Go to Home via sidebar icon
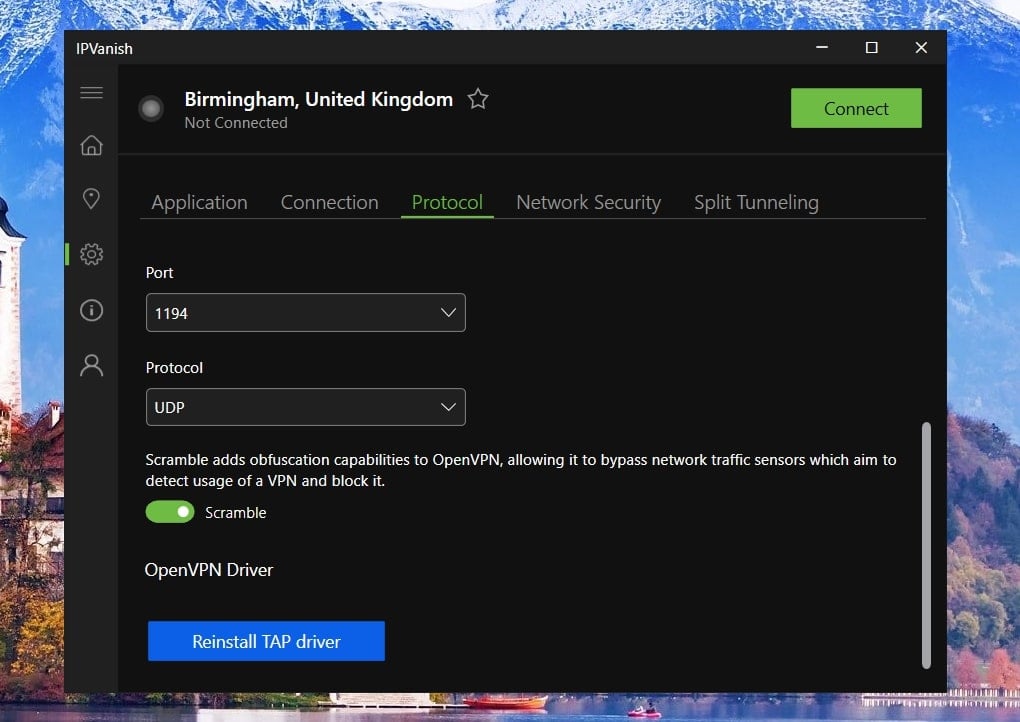 [91, 146]
